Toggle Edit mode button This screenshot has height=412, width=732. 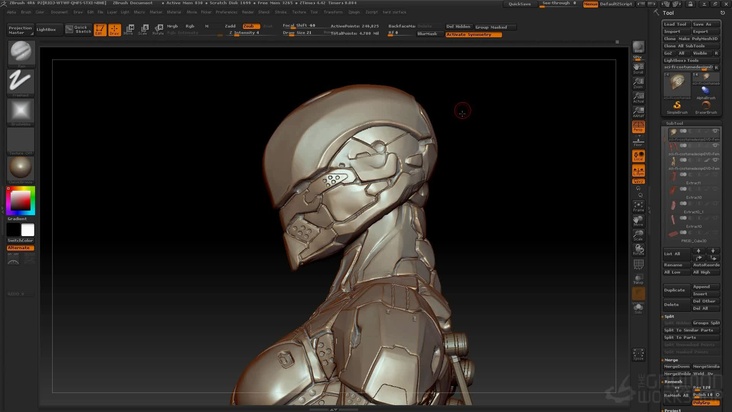tap(100, 30)
